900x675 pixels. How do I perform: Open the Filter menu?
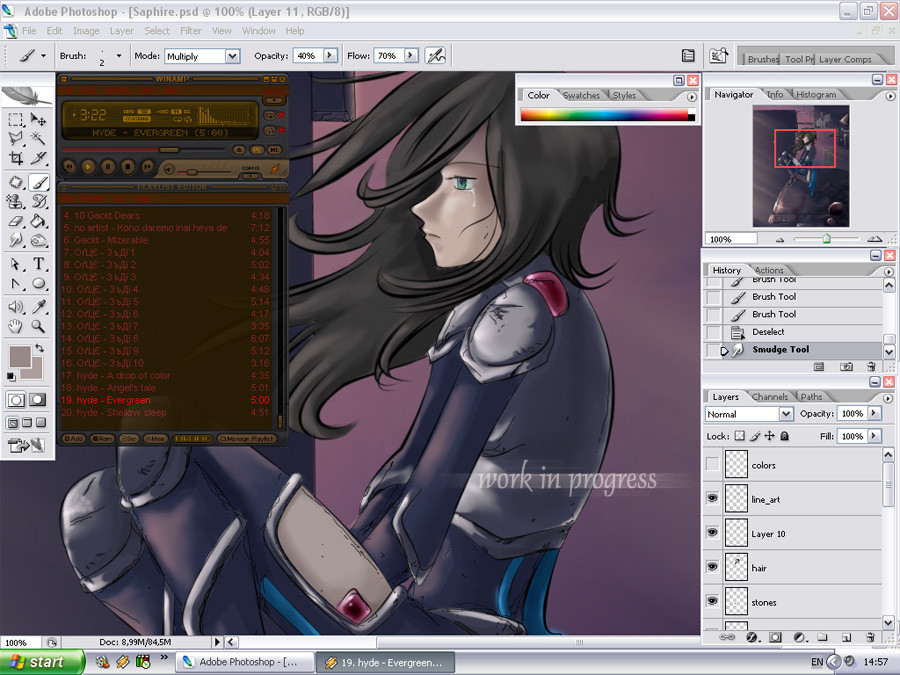tap(191, 31)
